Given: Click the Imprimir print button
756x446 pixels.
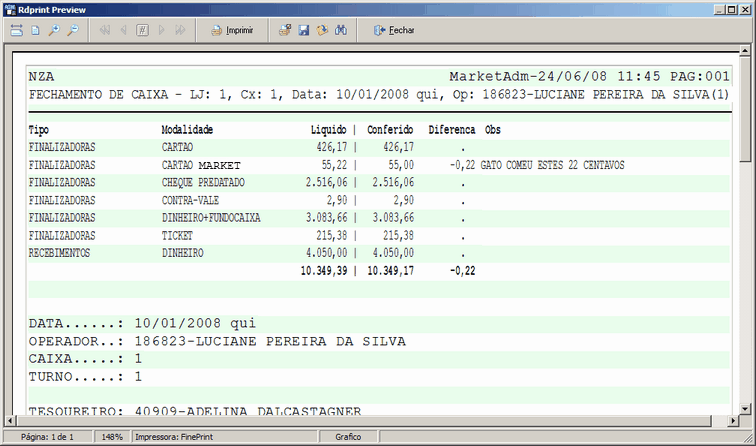Looking at the screenshot, I should [x=232, y=30].
